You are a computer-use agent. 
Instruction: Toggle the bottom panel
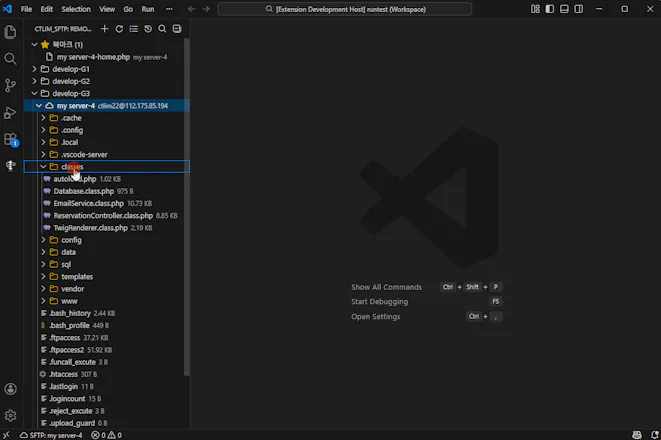point(564,9)
